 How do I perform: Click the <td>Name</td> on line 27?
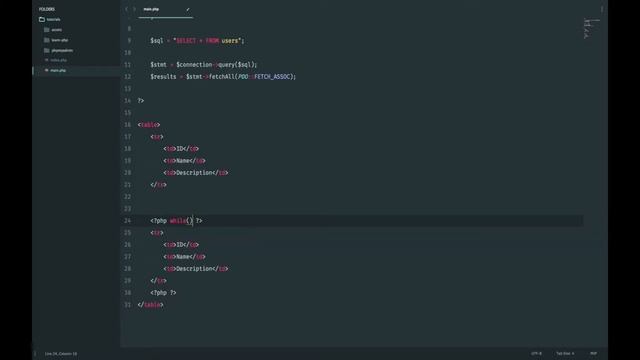pos(184,256)
